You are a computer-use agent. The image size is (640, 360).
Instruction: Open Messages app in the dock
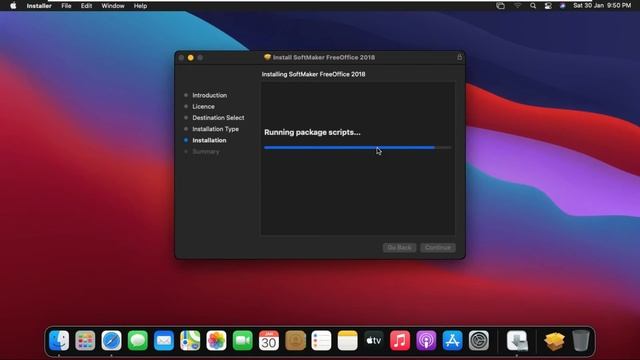point(138,340)
